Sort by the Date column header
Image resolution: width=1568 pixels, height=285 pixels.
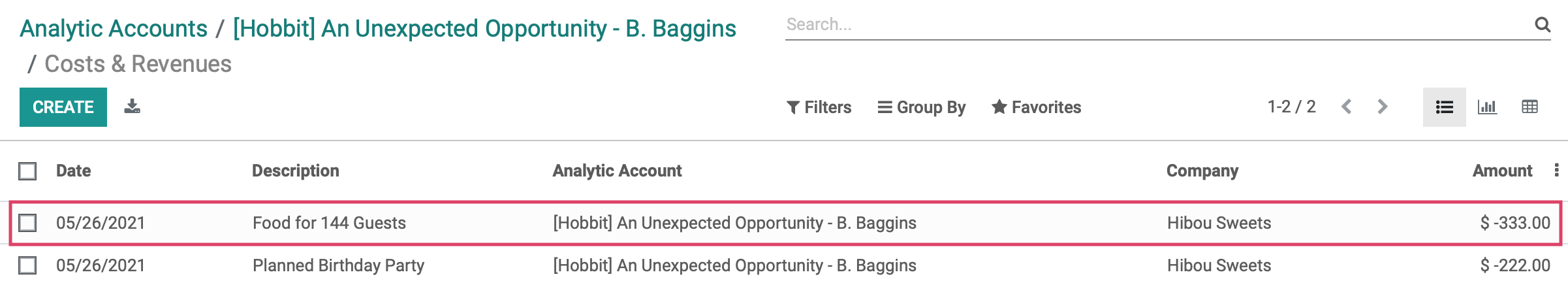73,171
